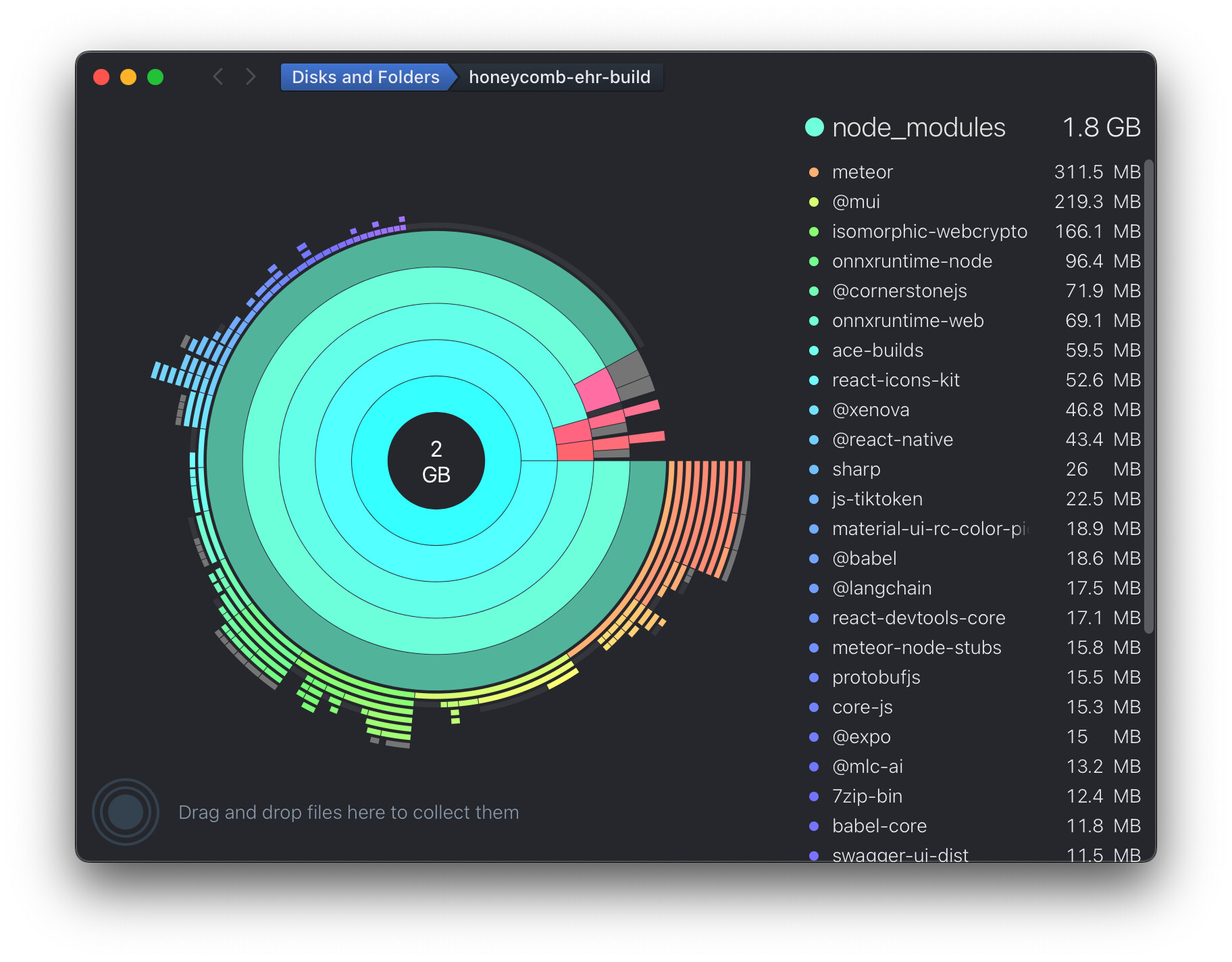Select honeycomb-ehr-build breadcrumb
Viewport: 1232px width, 962px height.
[x=559, y=77]
